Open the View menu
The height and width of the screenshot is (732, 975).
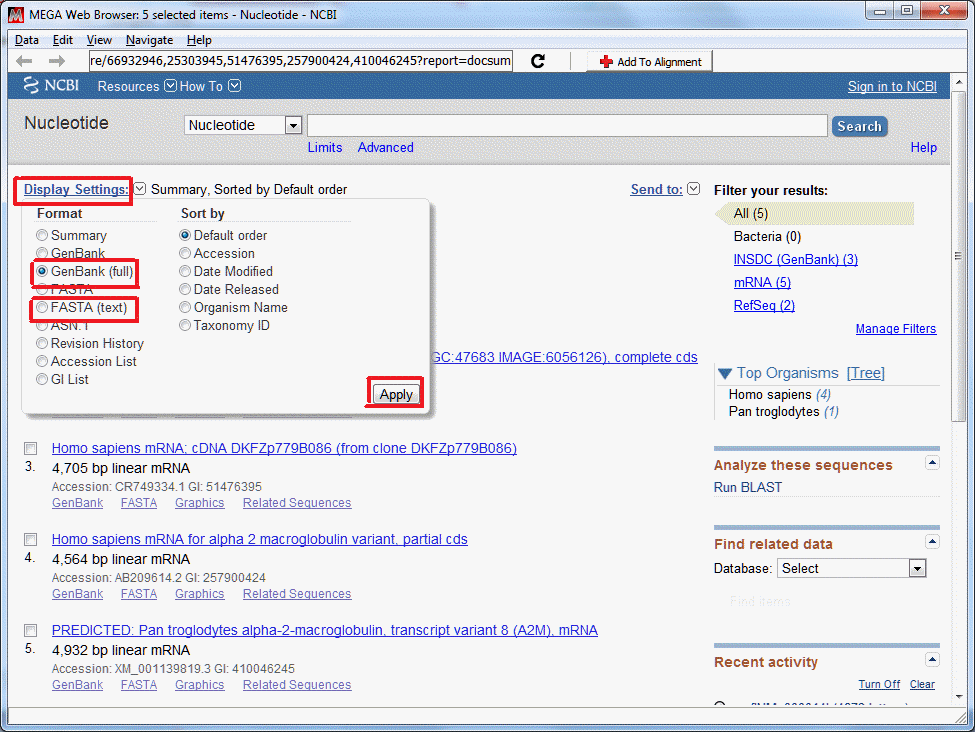[x=99, y=40]
